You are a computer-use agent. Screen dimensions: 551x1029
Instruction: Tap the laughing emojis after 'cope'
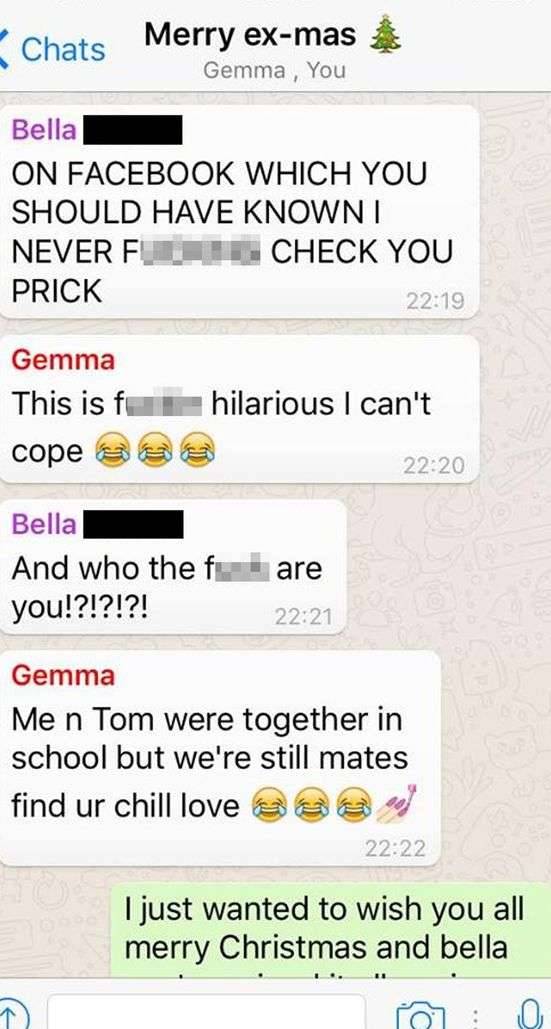[x=155, y=452]
